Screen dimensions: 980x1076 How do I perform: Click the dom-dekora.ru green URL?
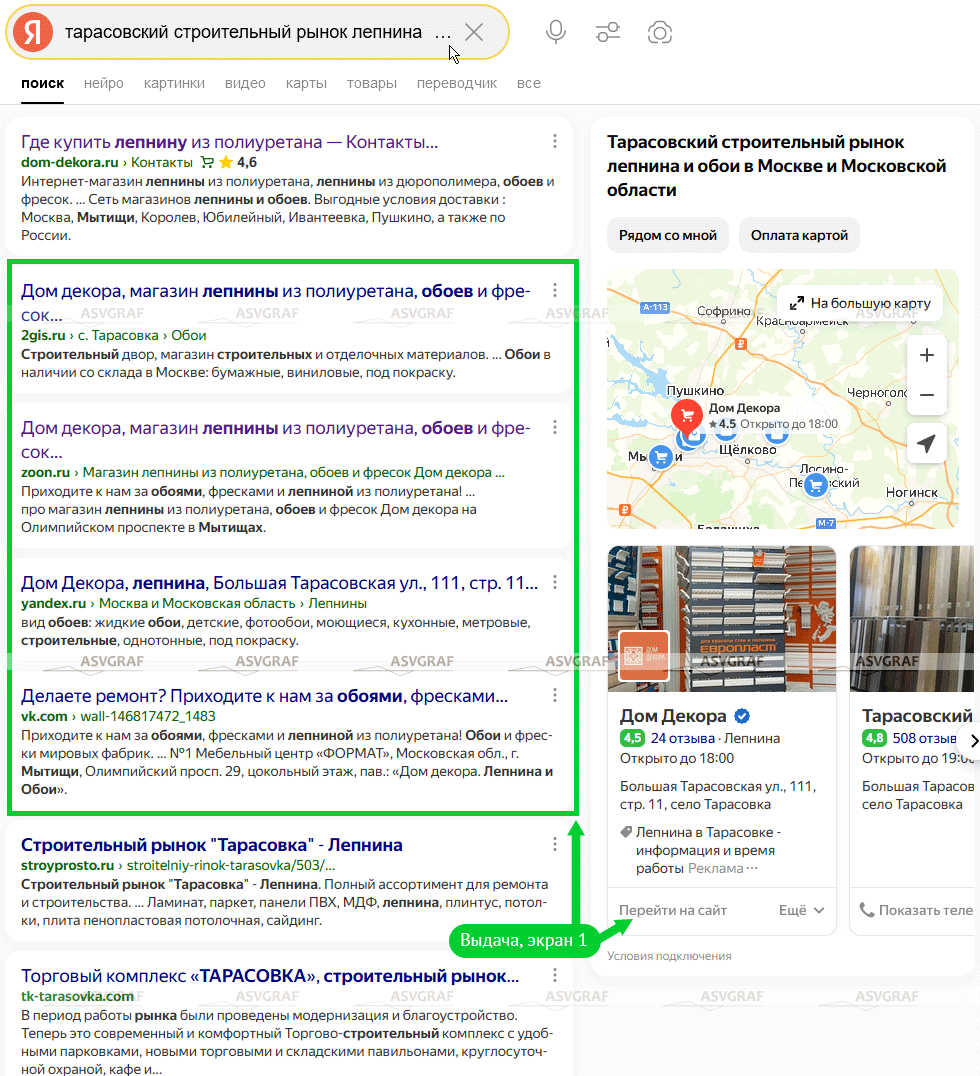[69, 163]
